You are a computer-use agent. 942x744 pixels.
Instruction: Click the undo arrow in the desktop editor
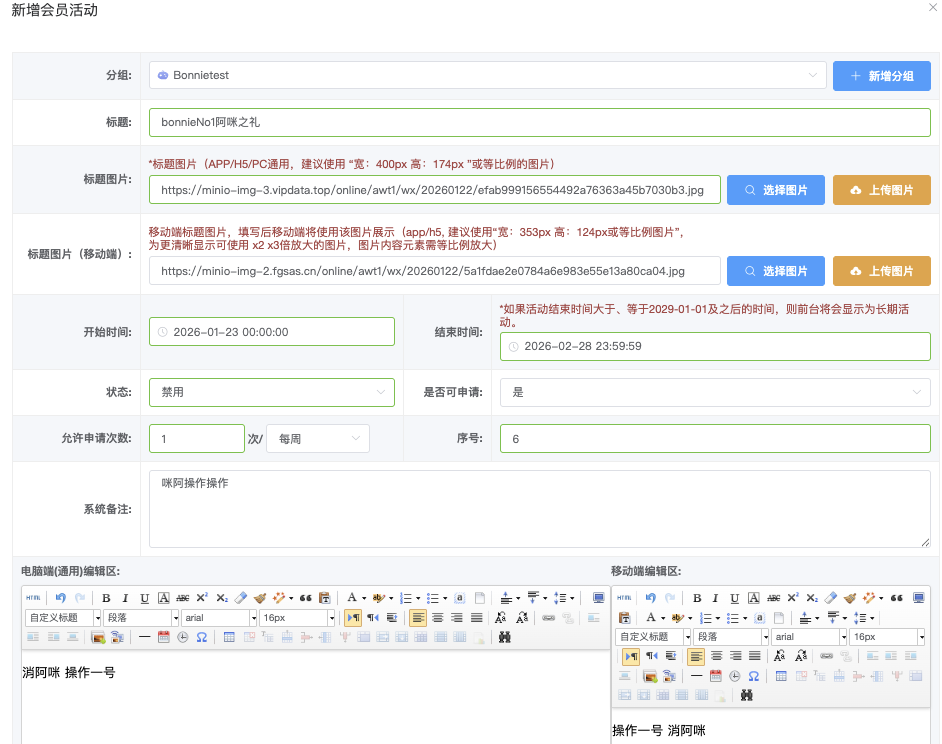point(61,598)
